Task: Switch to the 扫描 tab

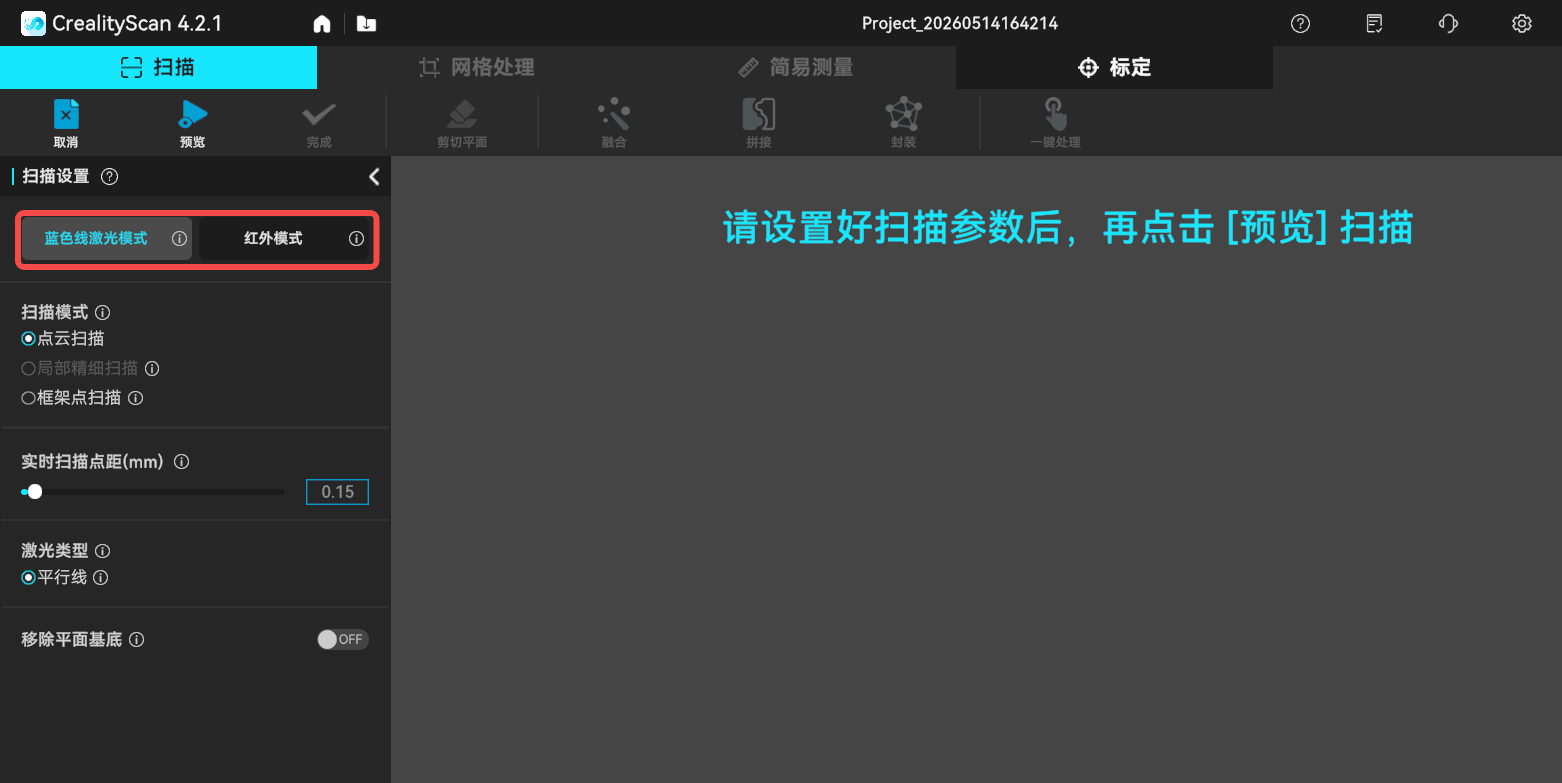Action: (158, 67)
